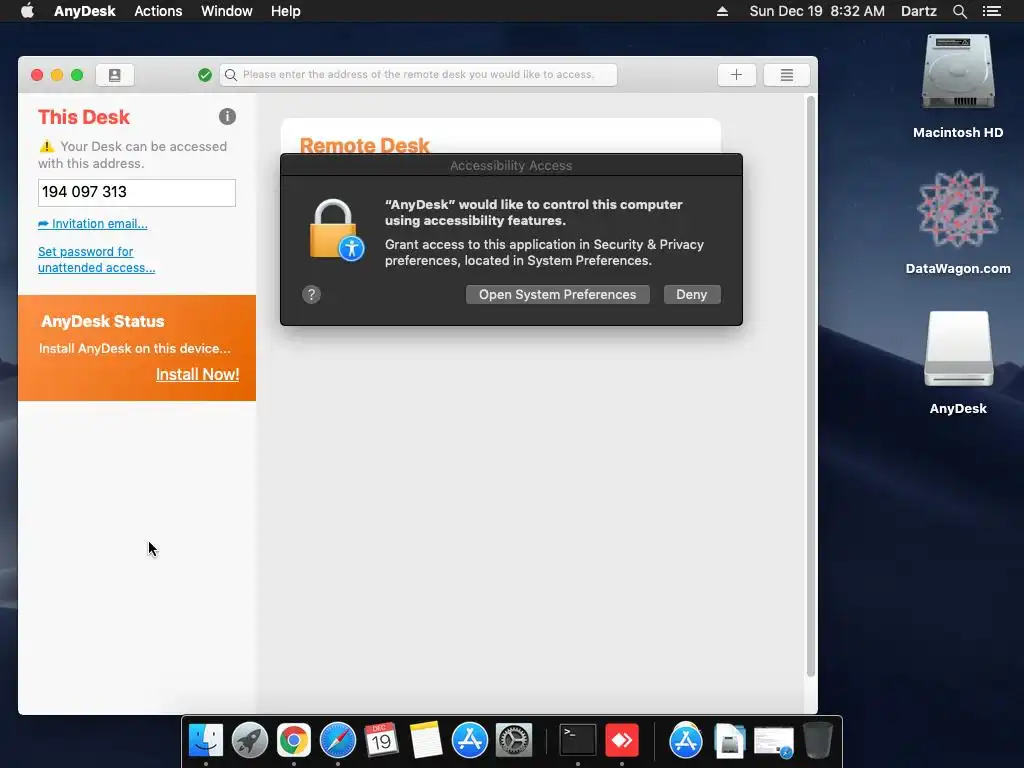Open Notes app from the Dock
Viewport: 1024px width, 768px height.
point(426,741)
